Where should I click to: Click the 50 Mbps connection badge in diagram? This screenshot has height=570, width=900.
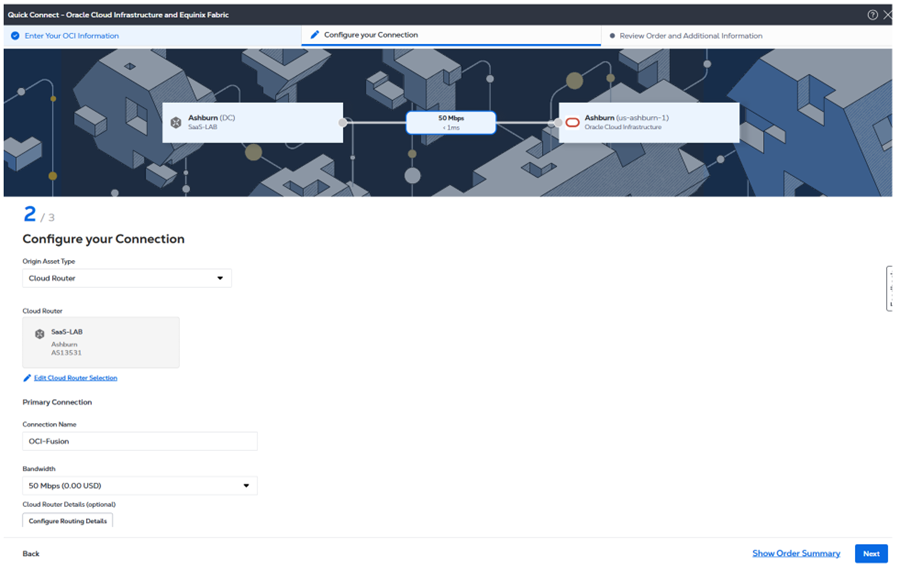[451, 122]
